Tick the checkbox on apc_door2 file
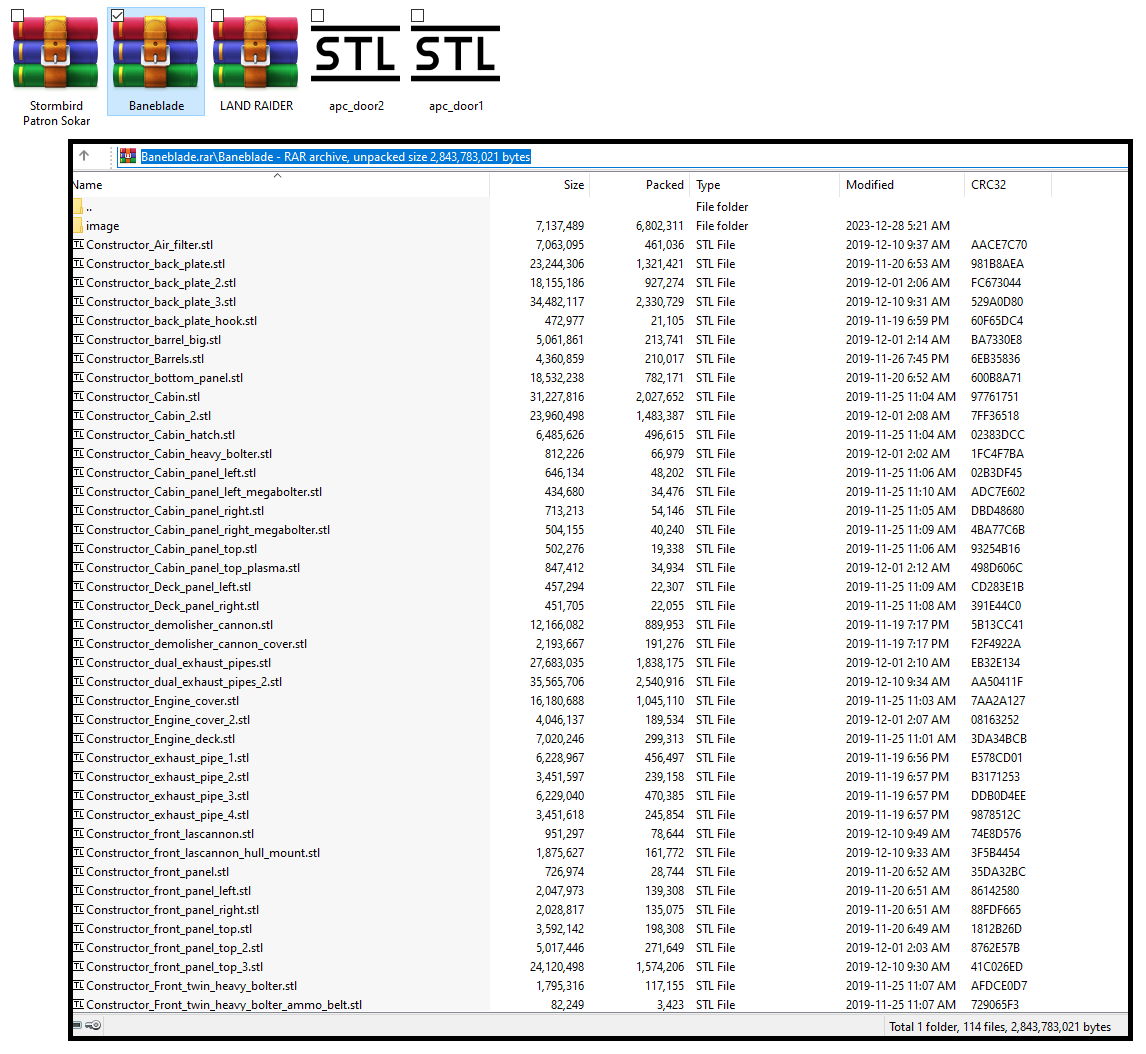 pyautogui.click(x=318, y=15)
